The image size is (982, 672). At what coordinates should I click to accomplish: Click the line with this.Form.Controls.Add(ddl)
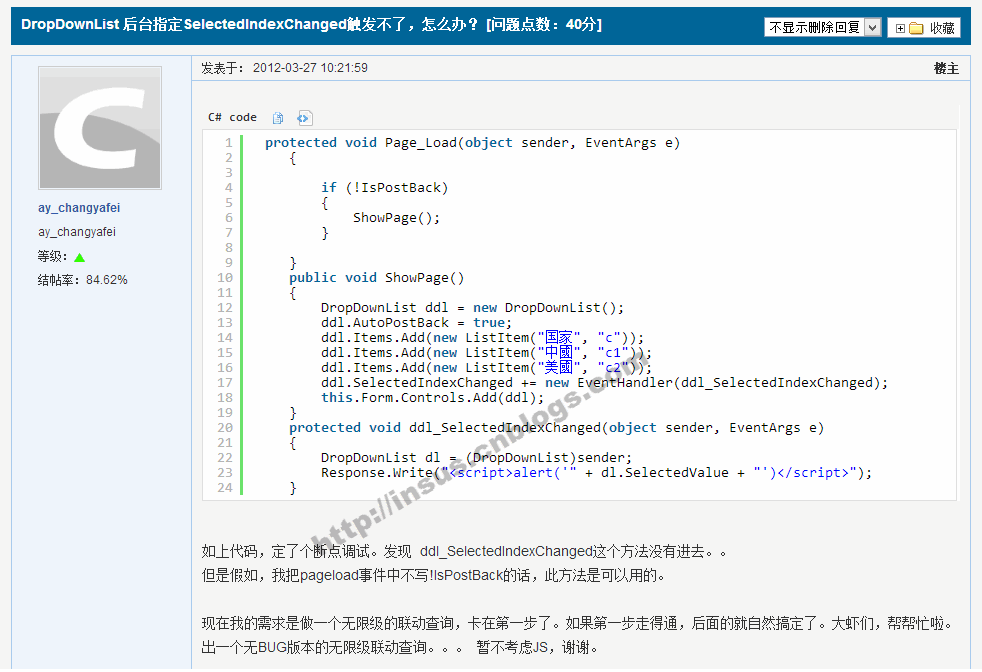click(x=432, y=398)
